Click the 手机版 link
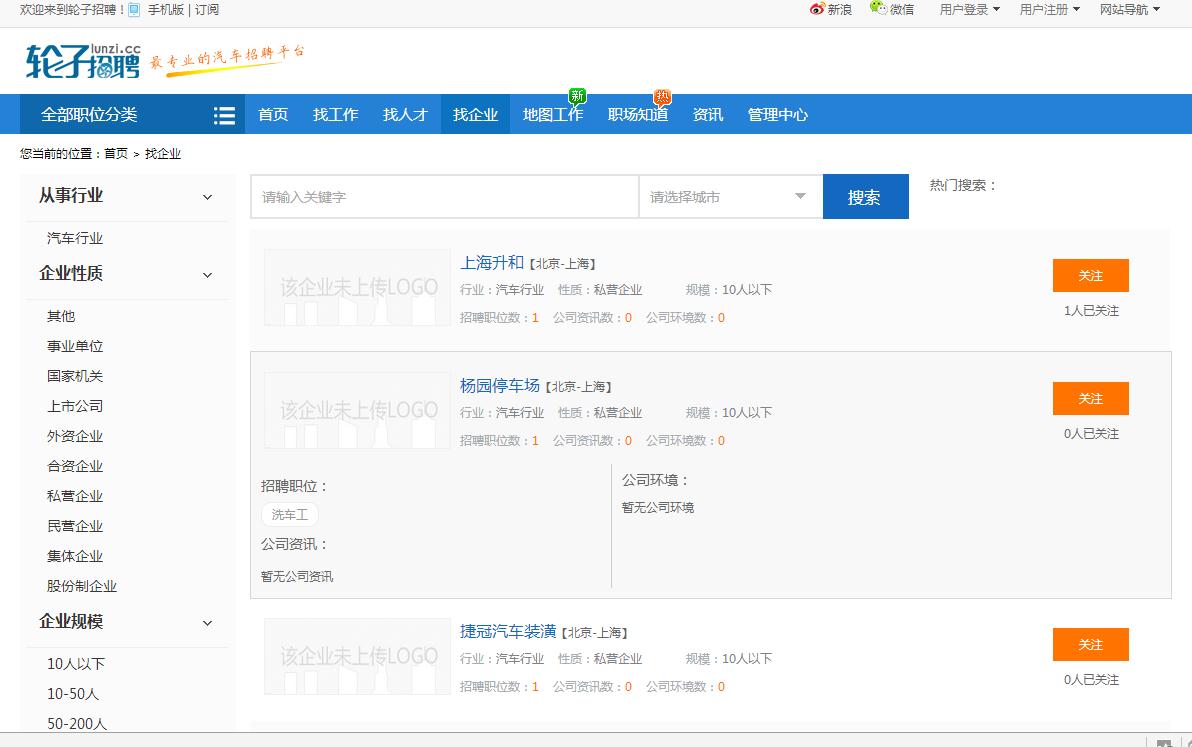The height and width of the screenshot is (747, 1192). coord(166,10)
